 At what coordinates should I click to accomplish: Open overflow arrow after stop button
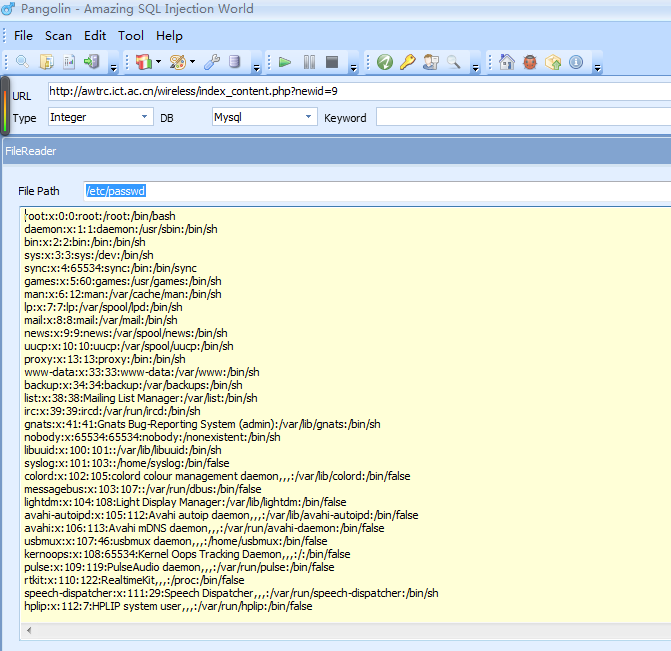(353, 68)
